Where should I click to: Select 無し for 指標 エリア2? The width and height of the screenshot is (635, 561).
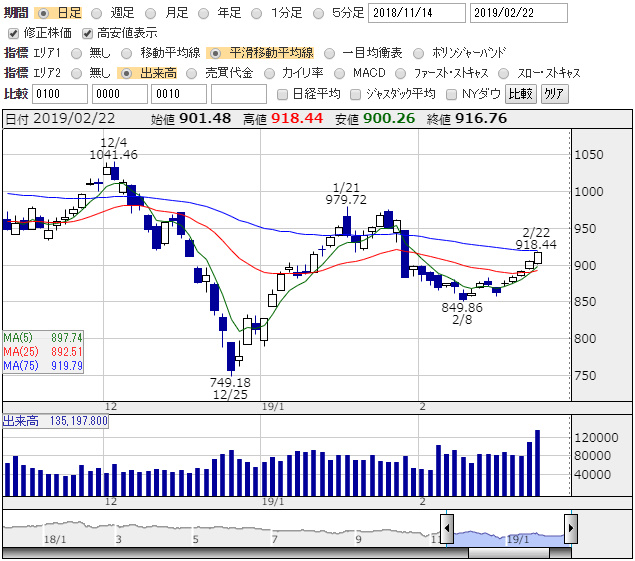click(x=76, y=73)
